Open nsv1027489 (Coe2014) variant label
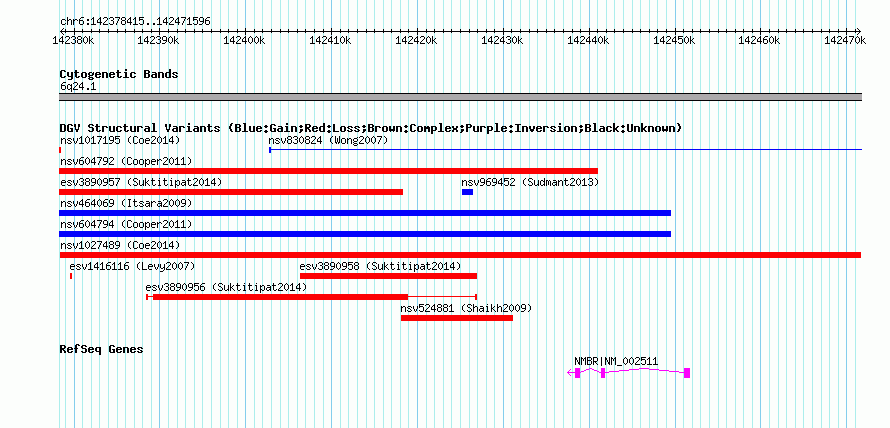890x428 pixels. 120,245
